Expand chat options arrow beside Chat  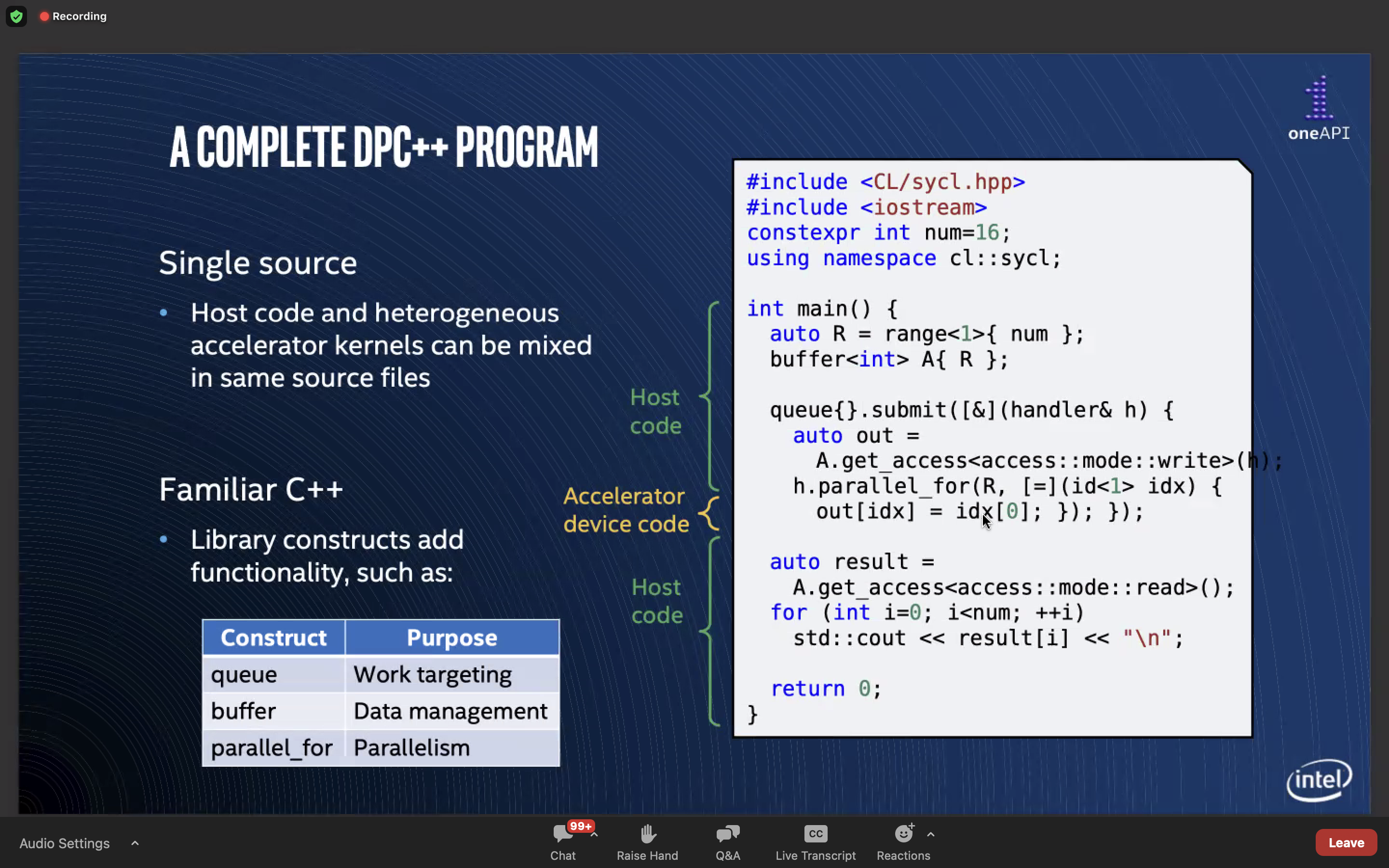click(x=595, y=835)
